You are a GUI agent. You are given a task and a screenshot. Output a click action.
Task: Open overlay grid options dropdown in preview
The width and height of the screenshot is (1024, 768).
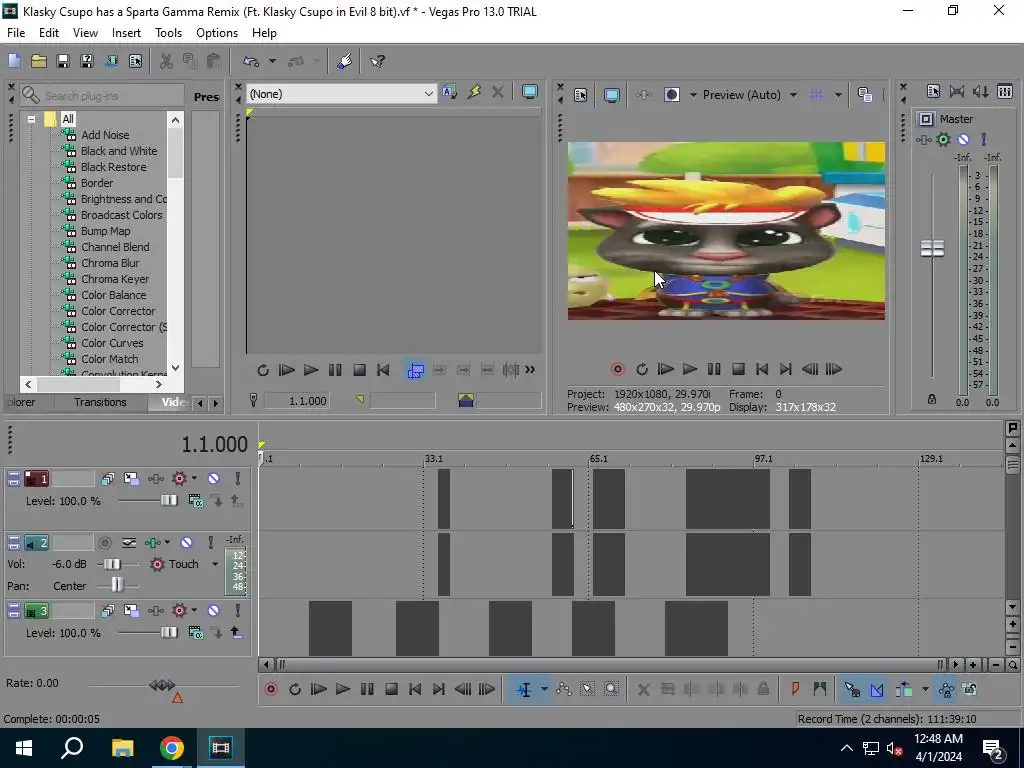click(838, 95)
